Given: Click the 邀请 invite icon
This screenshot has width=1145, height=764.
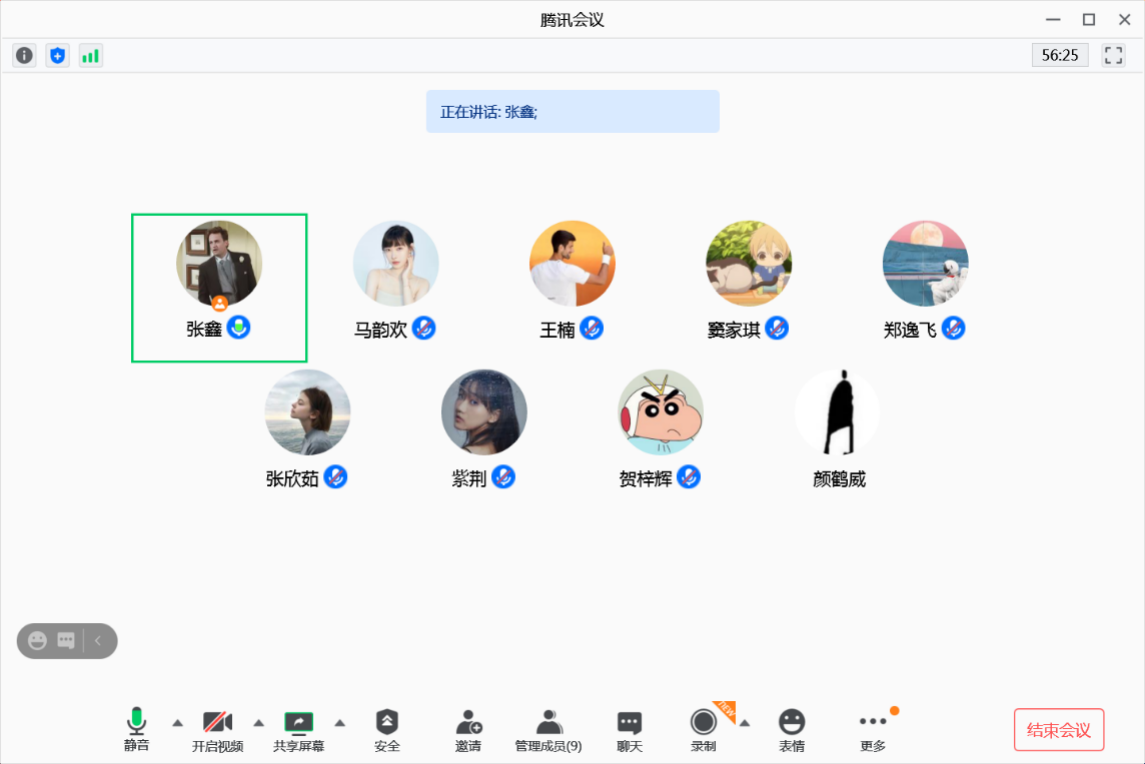Looking at the screenshot, I should coord(467,722).
